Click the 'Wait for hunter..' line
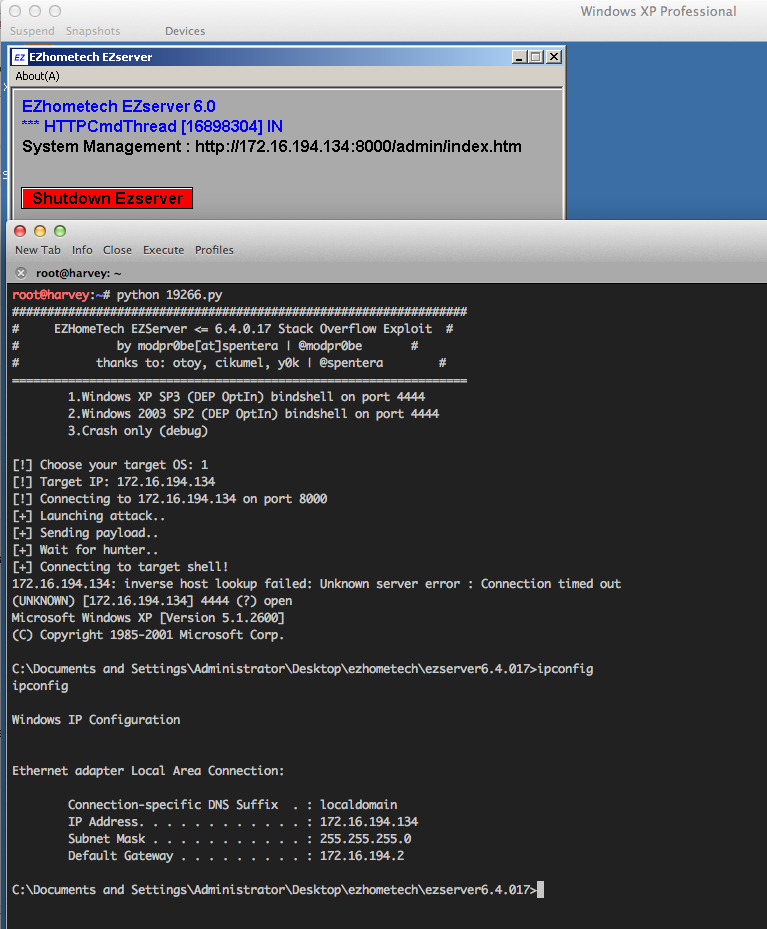 (x=85, y=550)
